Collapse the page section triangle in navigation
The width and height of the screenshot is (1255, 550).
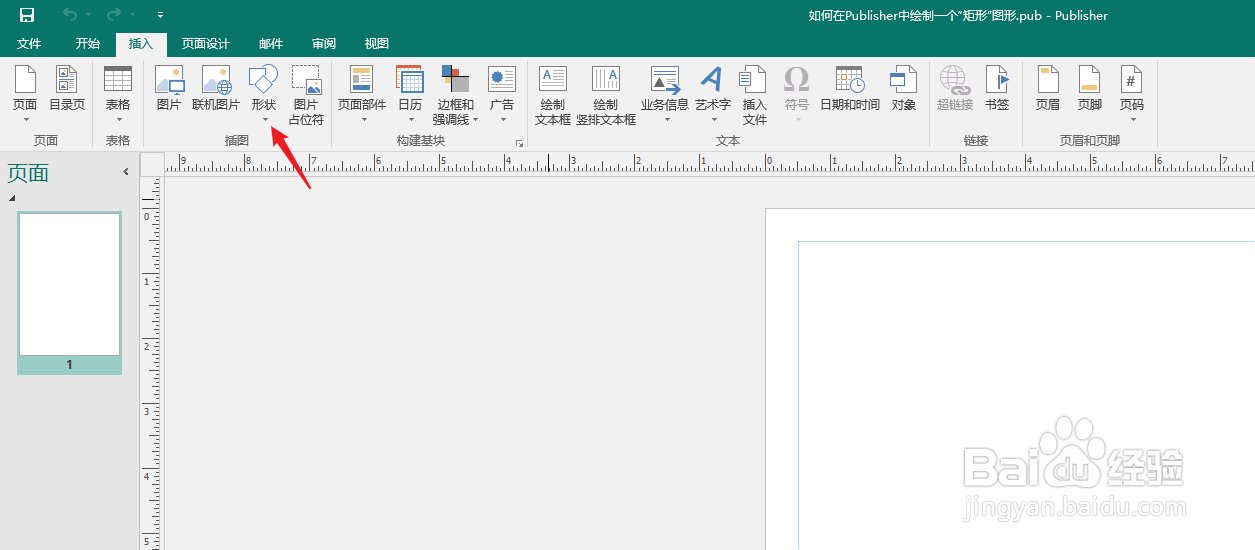[12, 198]
